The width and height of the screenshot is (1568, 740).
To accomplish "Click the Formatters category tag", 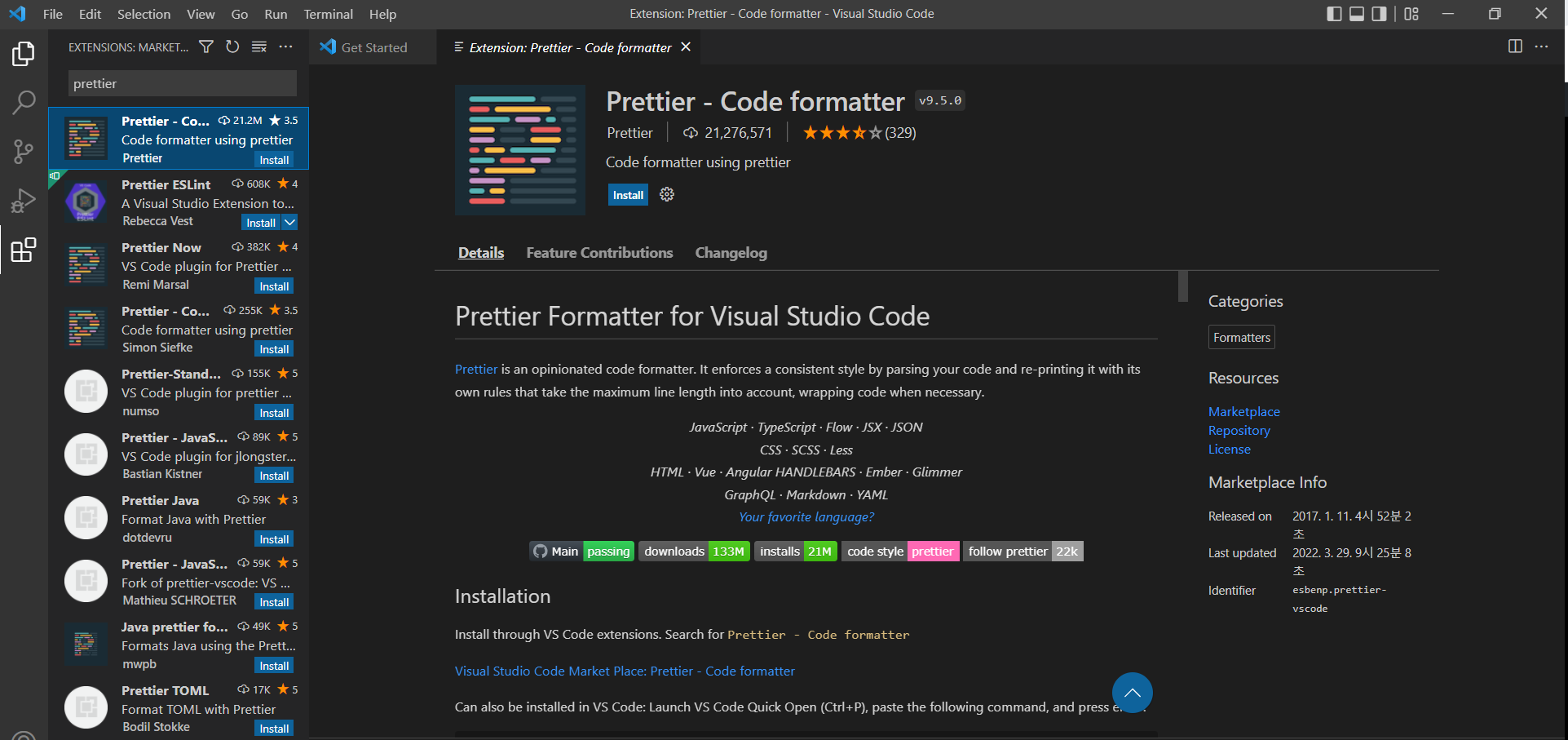I will pos(1241,338).
